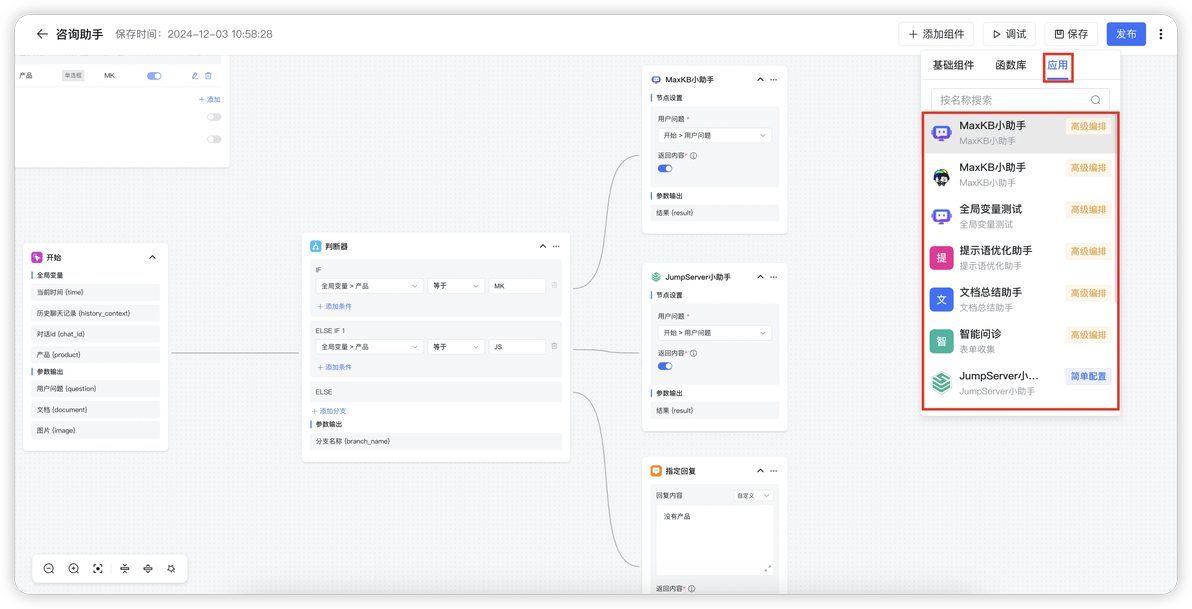Delete the ELSE IF 1 condition with JS value
Image resolution: width=1192 pixels, height=609 pixels.
tap(554, 347)
